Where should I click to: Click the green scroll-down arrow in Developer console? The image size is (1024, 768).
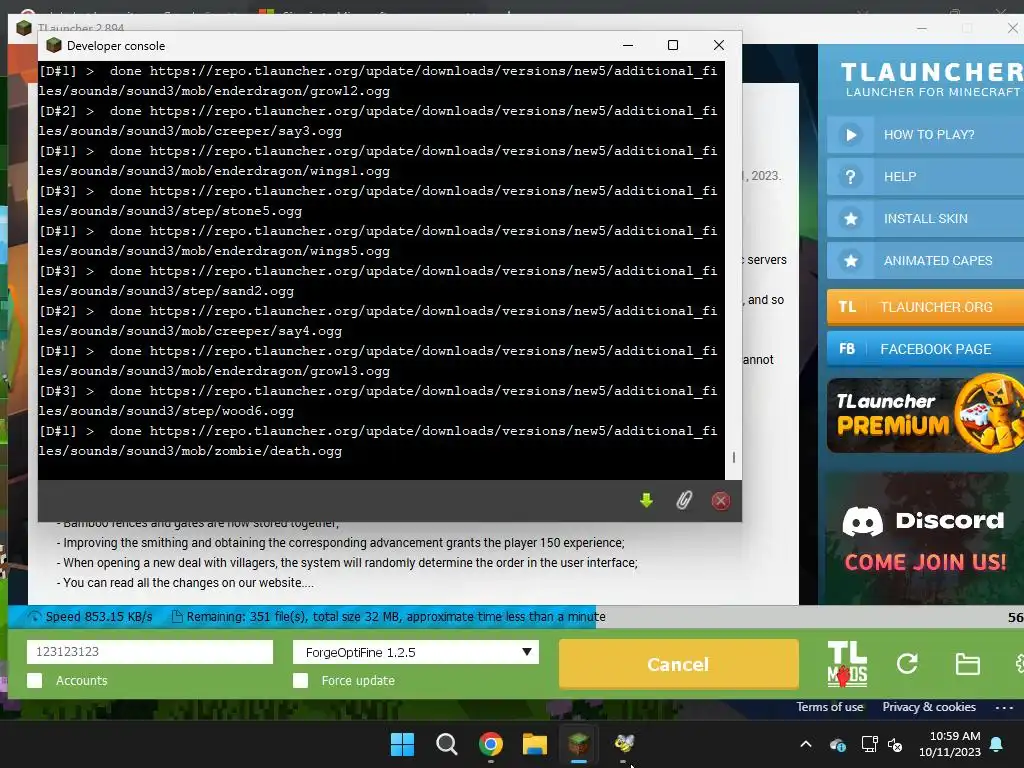[x=646, y=501]
